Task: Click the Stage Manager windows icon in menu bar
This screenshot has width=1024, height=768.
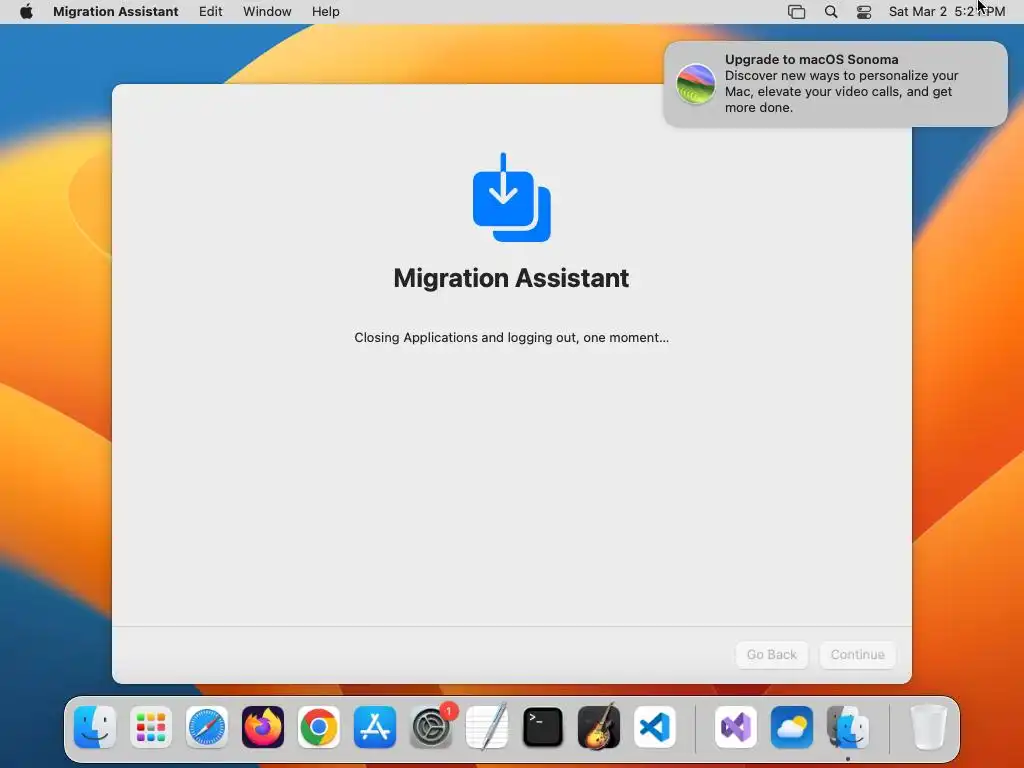Action: point(796,12)
